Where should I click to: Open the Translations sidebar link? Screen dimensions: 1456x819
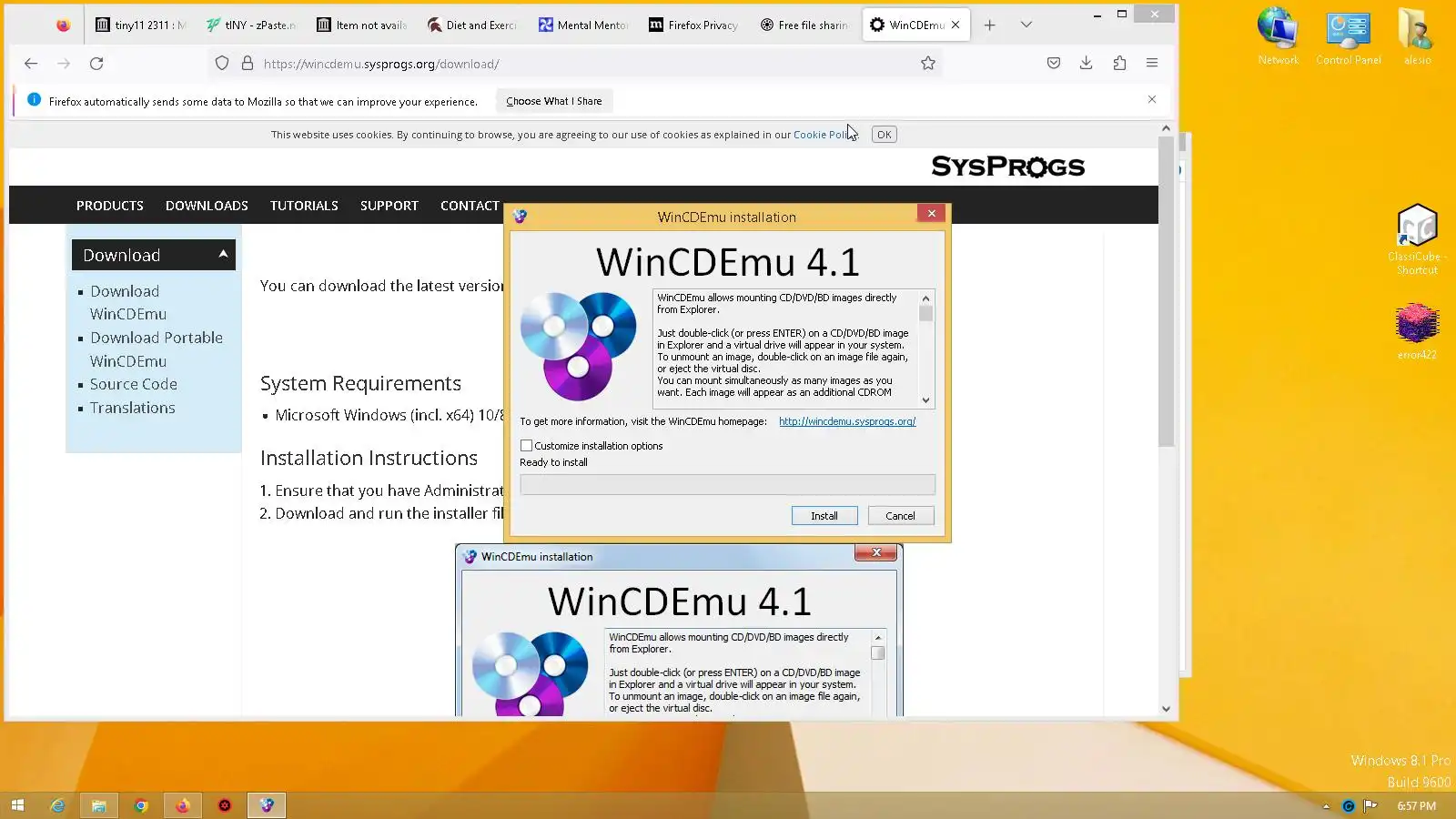133,408
